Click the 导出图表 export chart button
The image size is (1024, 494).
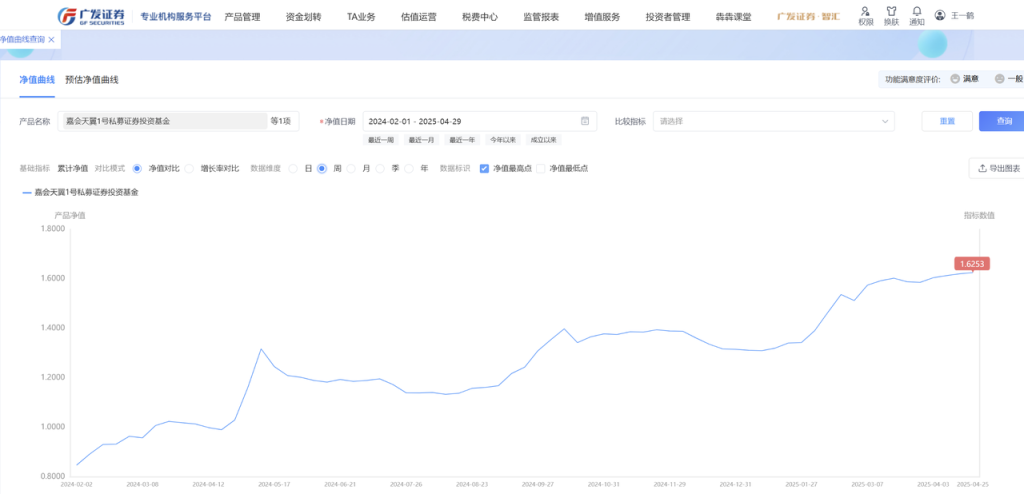point(997,168)
